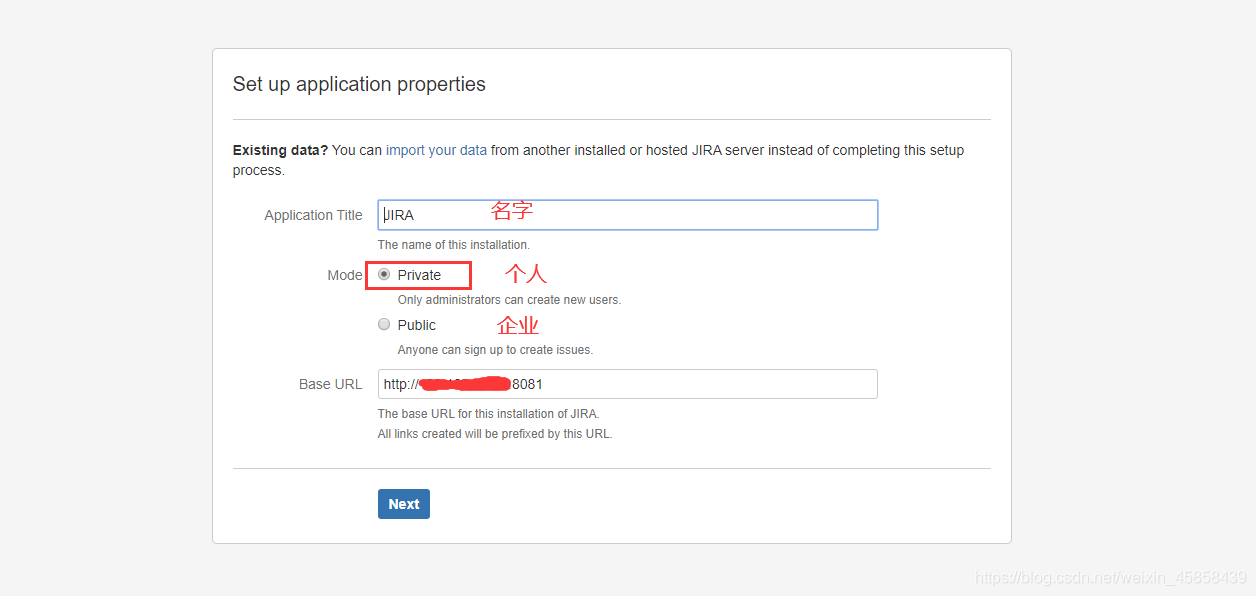Click the Mode label

(x=345, y=275)
